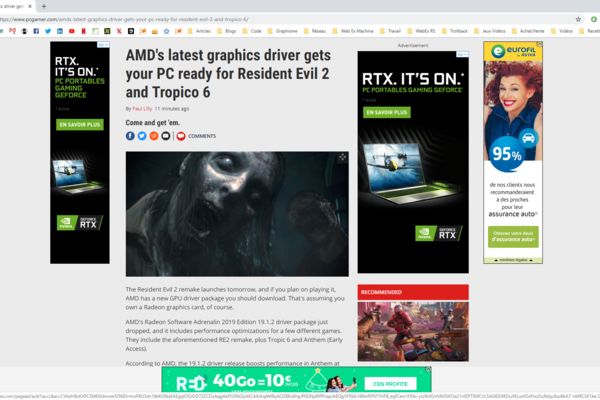600x400 pixels.
Task: Click the green eurofil assurance auto button
Action: pyautogui.click(x=513, y=237)
